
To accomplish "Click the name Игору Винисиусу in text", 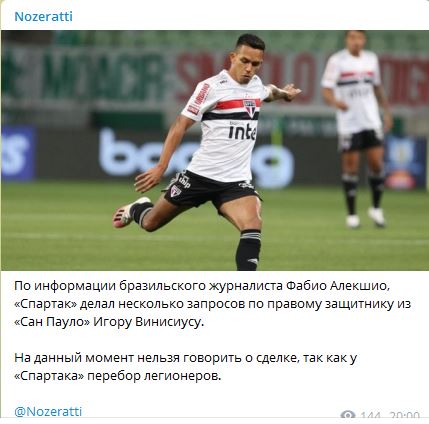I will [x=148, y=322].
